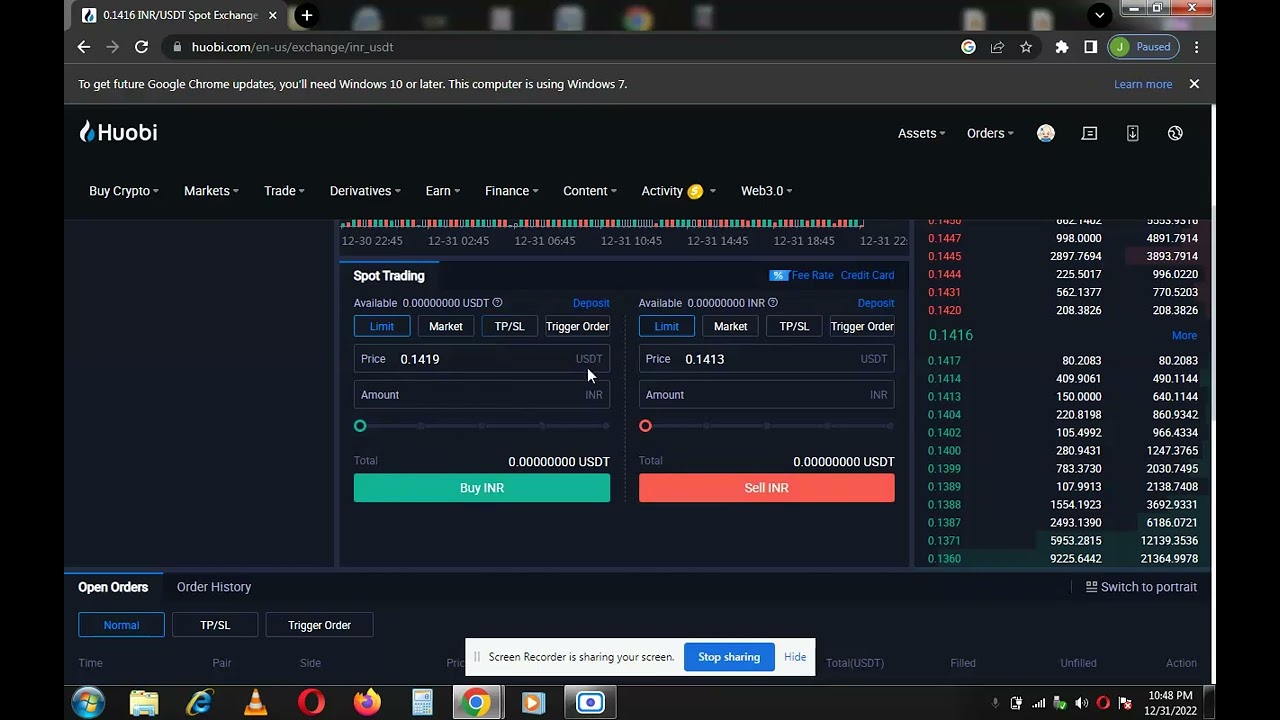The height and width of the screenshot is (720, 1280).
Task: Select Market order type on buy side
Action: 446,326
